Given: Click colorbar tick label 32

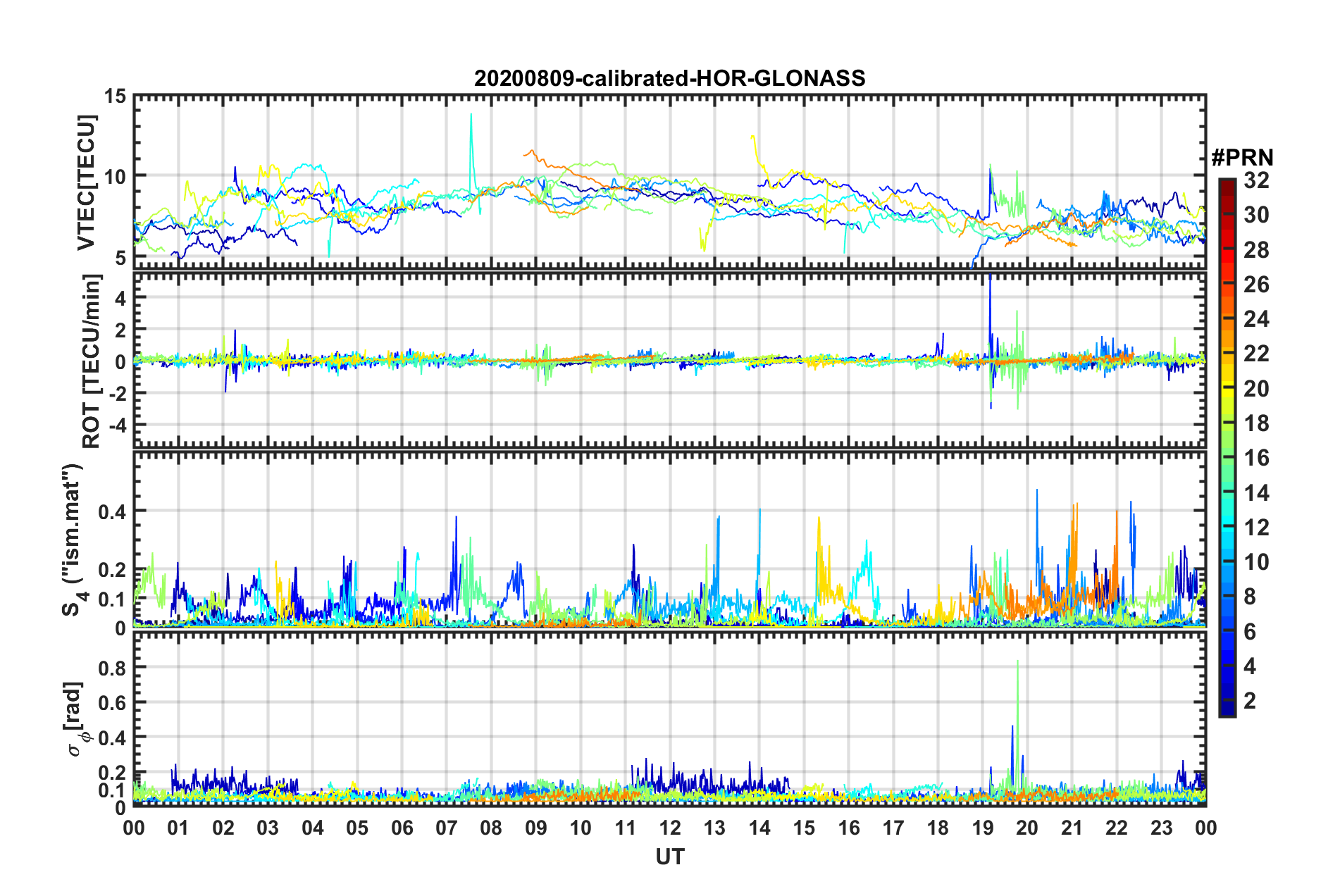Looking at the screenshot, I should point(1256,180).
